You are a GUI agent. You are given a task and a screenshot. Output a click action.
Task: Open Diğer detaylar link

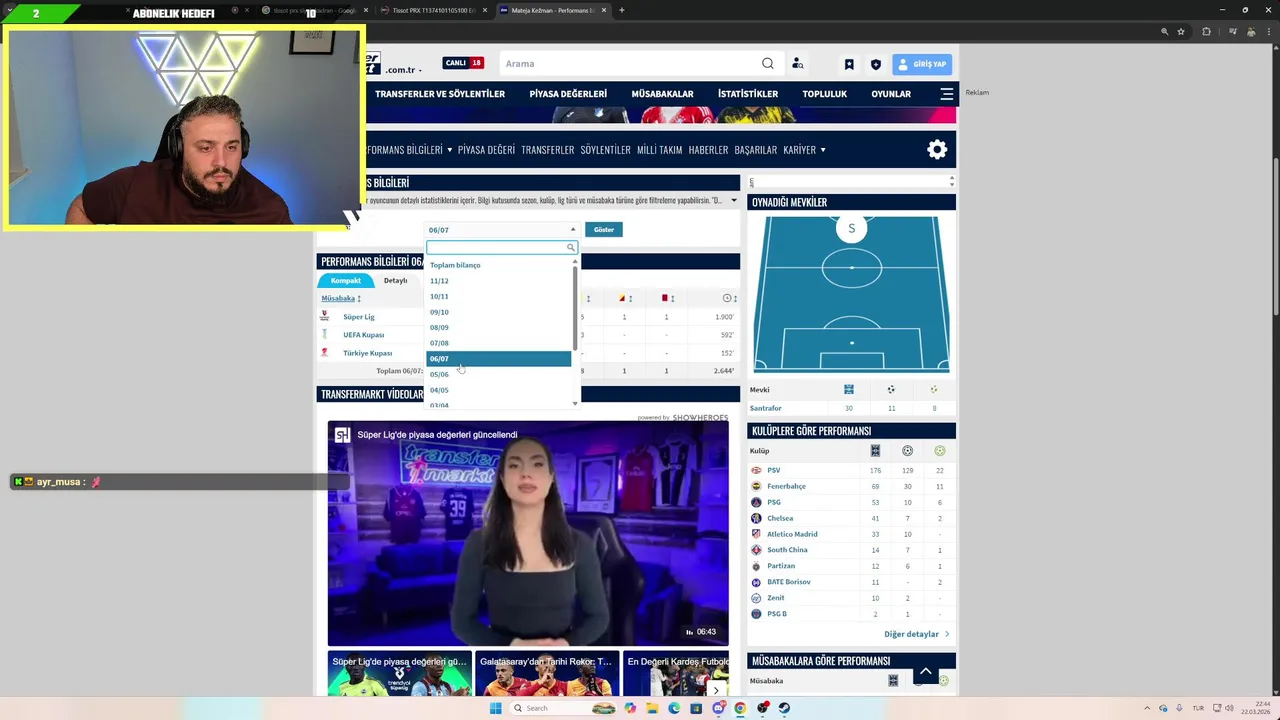[916, 634]
